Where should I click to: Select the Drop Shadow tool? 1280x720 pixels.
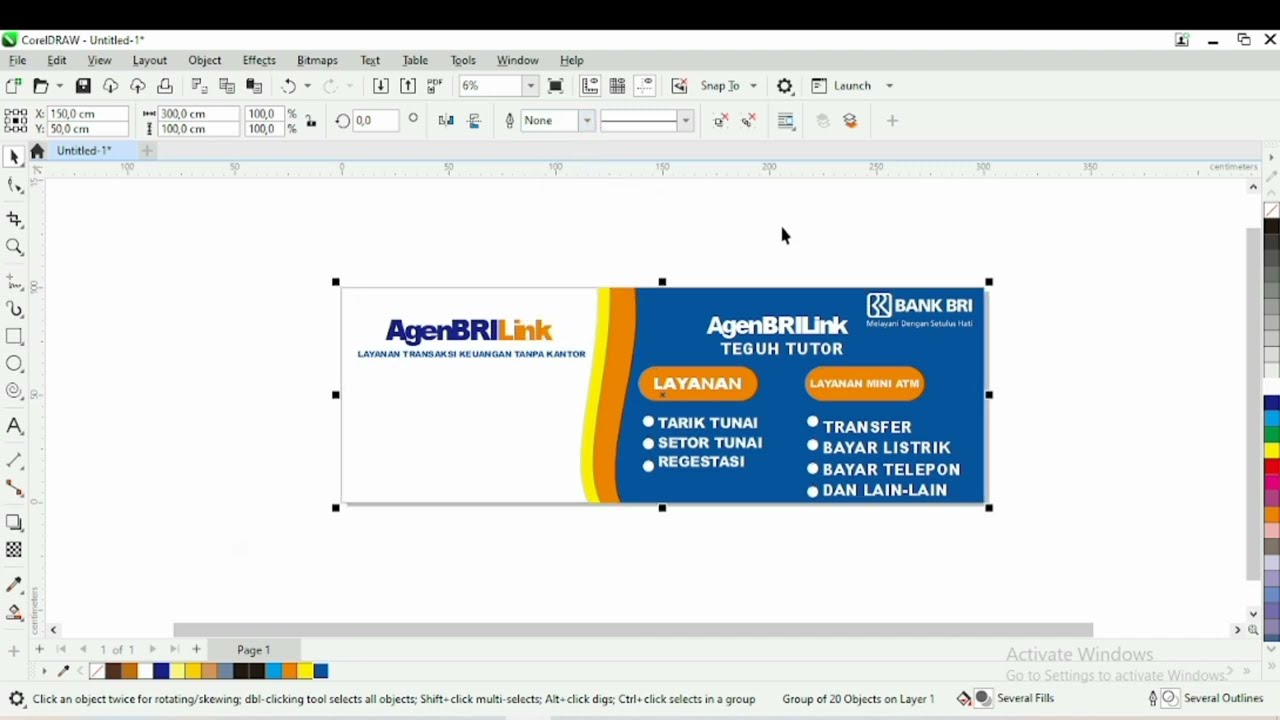coord(14,522)
